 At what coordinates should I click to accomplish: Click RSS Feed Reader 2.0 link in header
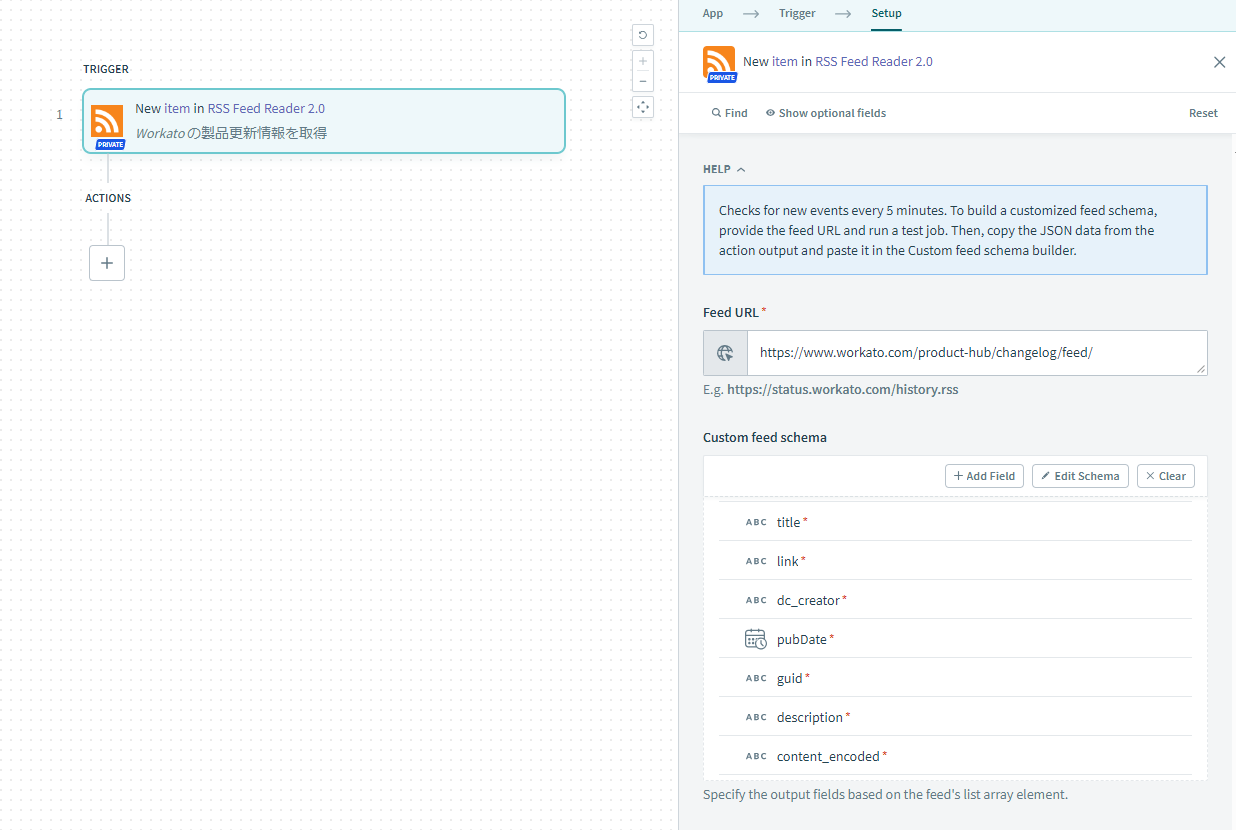tap(874, 62)
